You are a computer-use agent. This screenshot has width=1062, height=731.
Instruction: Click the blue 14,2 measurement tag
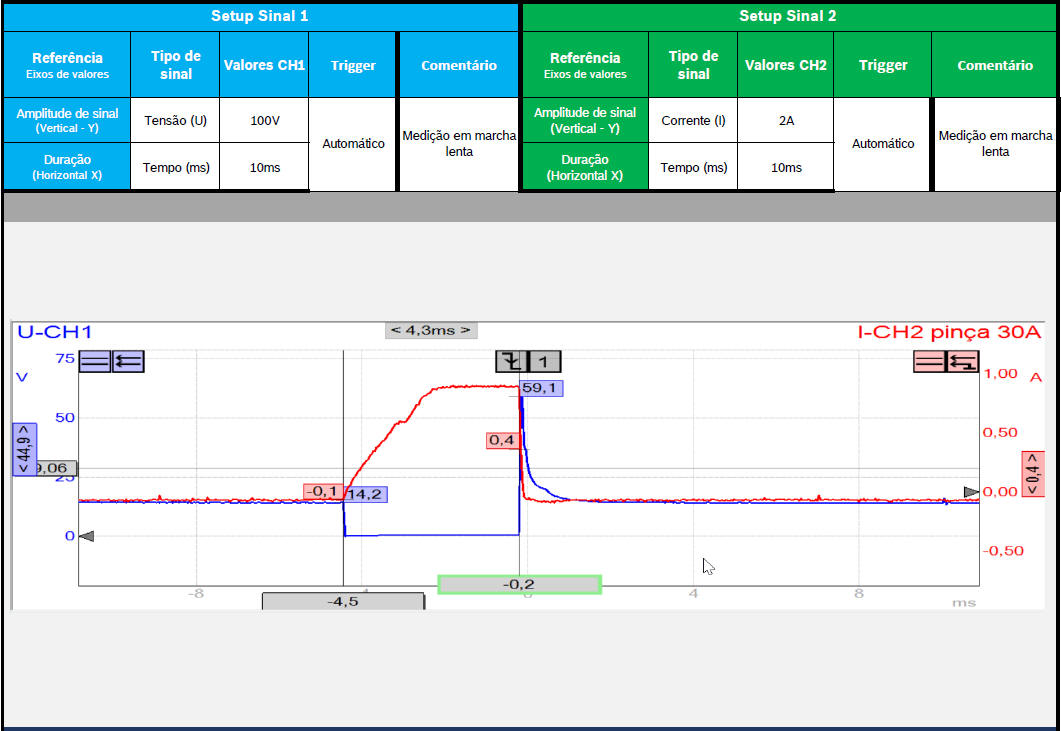[x=366, y=494]
